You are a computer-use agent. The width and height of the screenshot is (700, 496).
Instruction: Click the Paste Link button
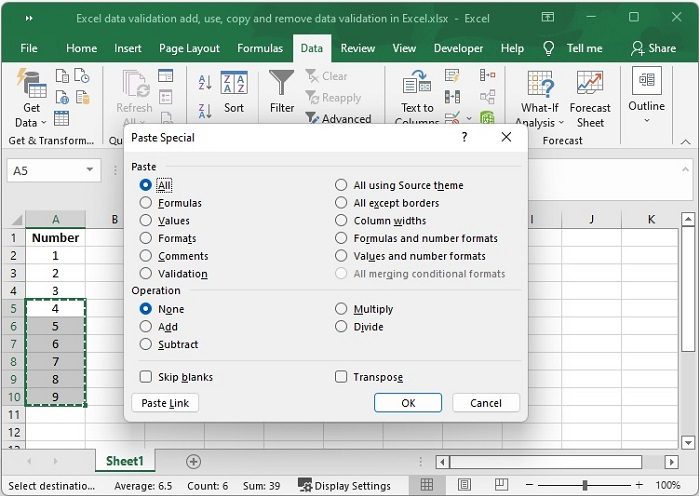click(166, 403)
